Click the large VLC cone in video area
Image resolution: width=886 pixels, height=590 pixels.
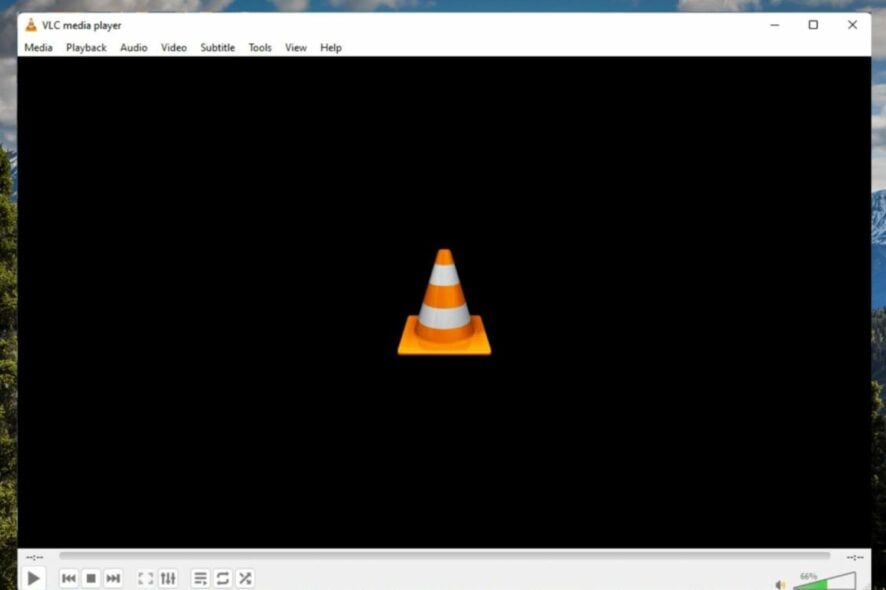point(444,302)
